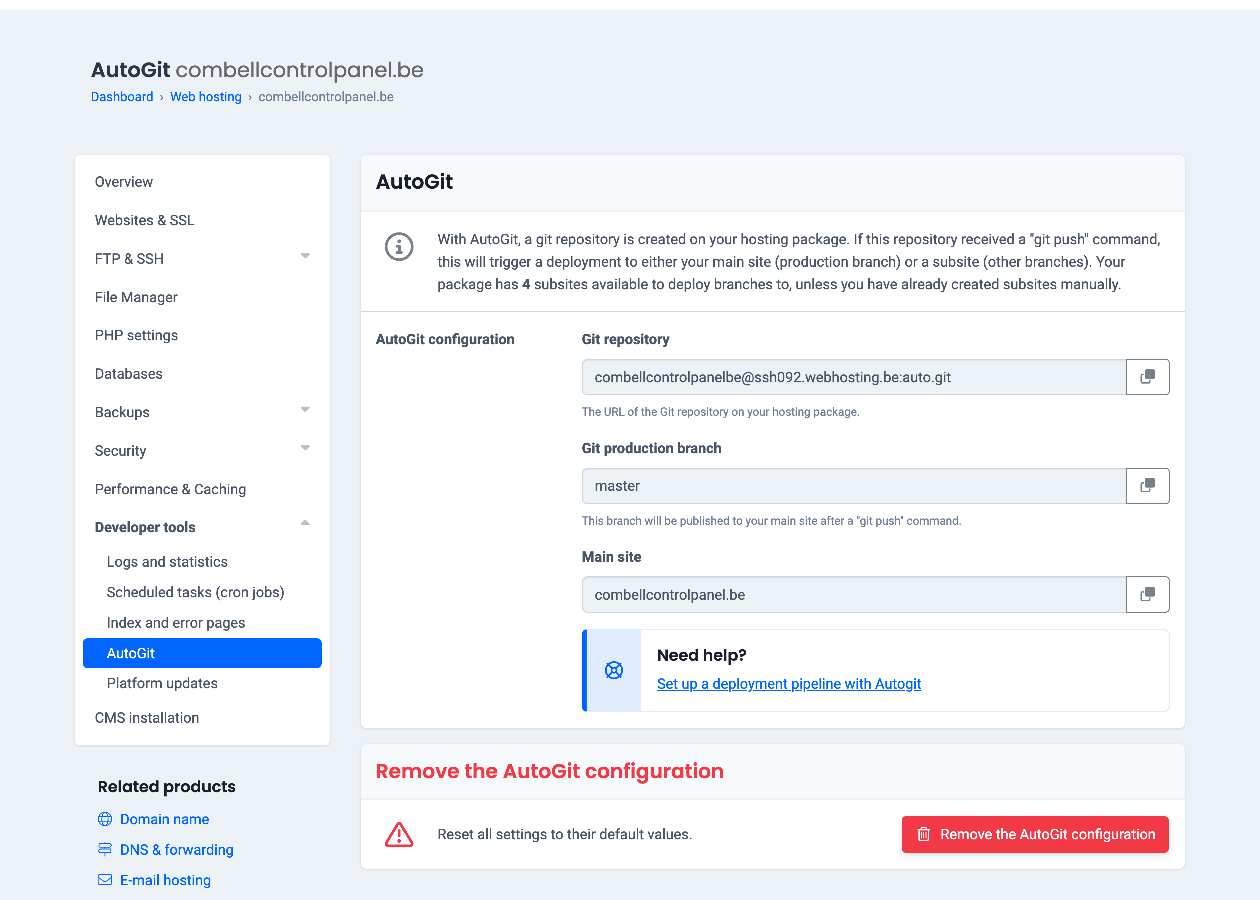This screenshot has width=1260, height=900.
Task: Open Platform updates
Action: click(162, 683)
